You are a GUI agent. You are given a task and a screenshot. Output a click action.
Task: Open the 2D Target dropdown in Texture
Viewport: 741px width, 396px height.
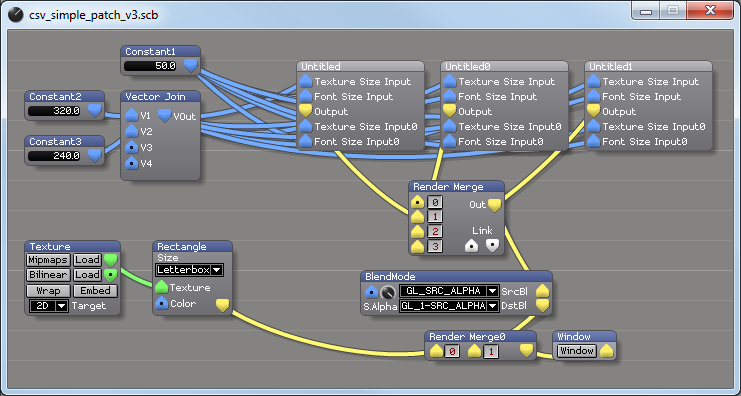(x=49, y=306)
